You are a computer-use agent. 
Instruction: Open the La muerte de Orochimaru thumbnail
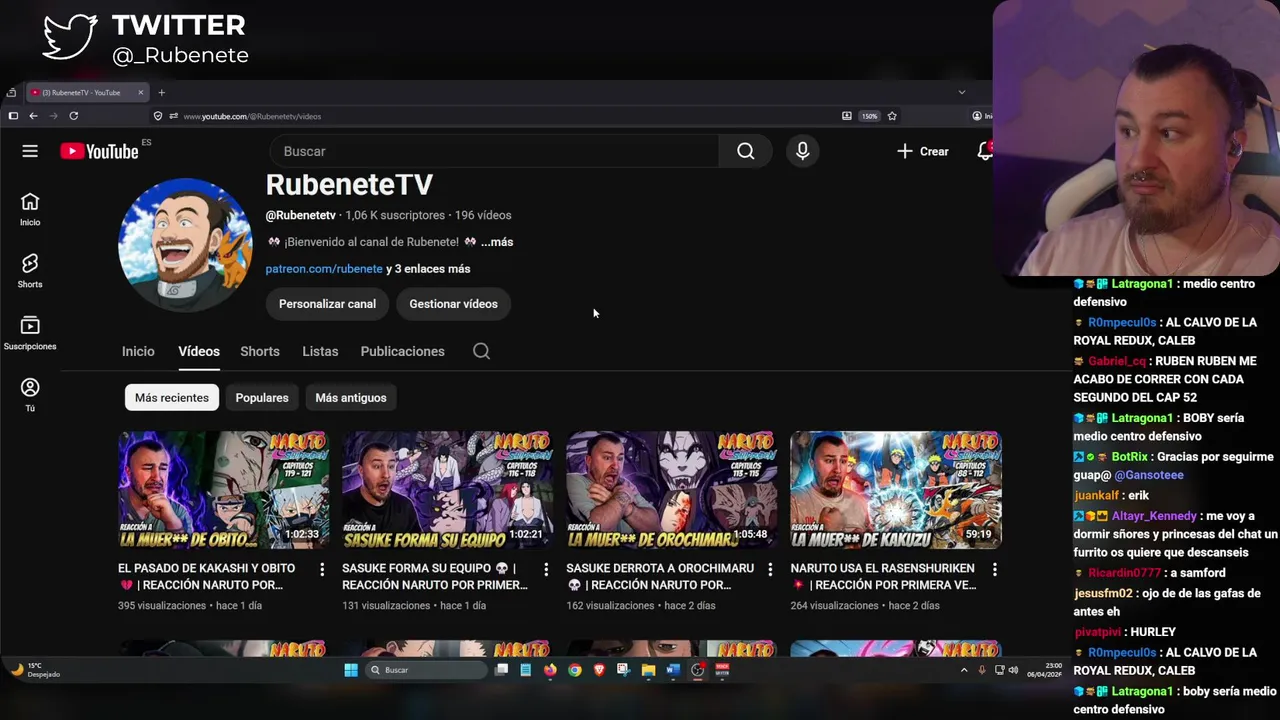pyautogui.click(x=672, y=490)
